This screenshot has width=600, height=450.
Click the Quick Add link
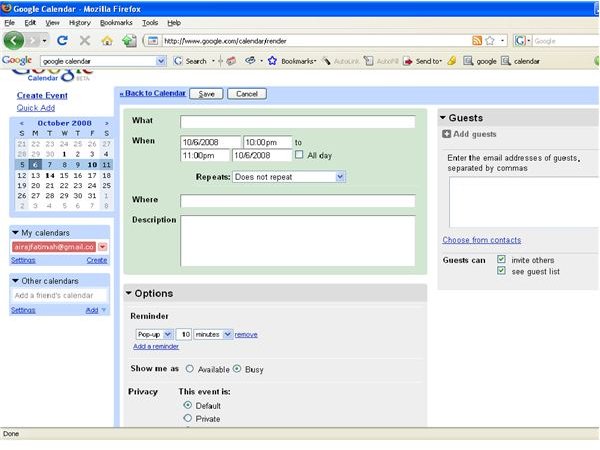click(36, 108)
